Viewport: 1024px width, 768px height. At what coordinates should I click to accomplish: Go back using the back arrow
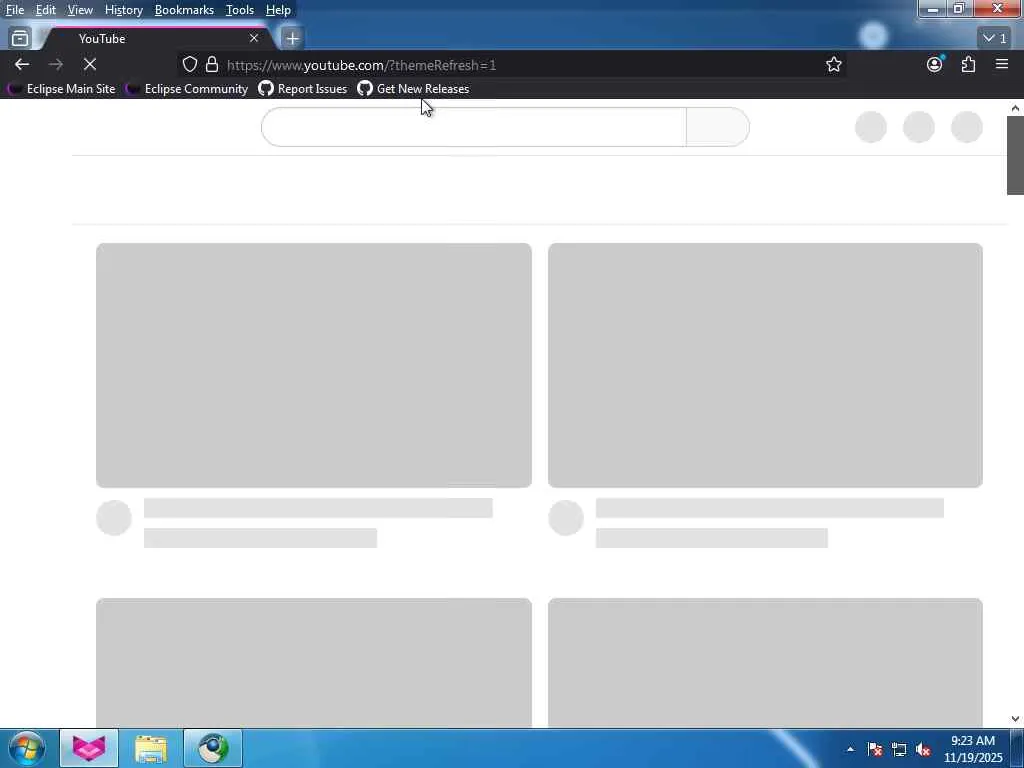pyautogui.click(x=22, y=64)
